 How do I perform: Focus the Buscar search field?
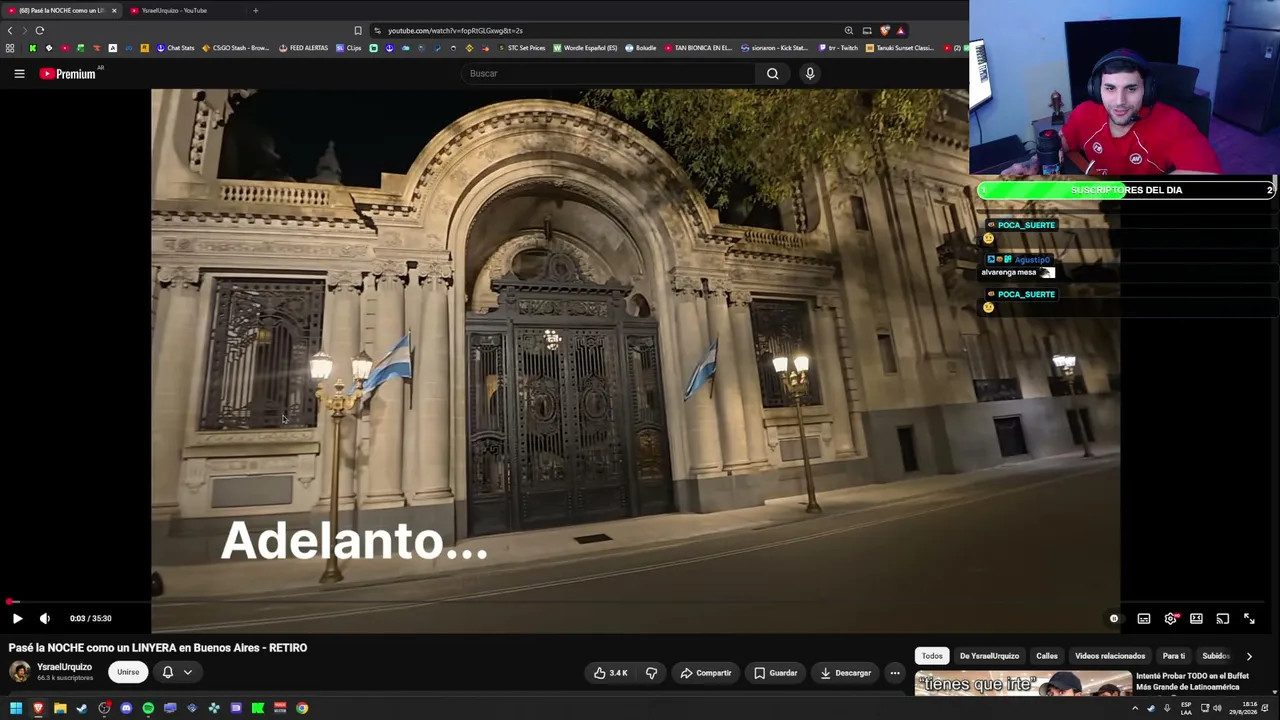[610, 73]
